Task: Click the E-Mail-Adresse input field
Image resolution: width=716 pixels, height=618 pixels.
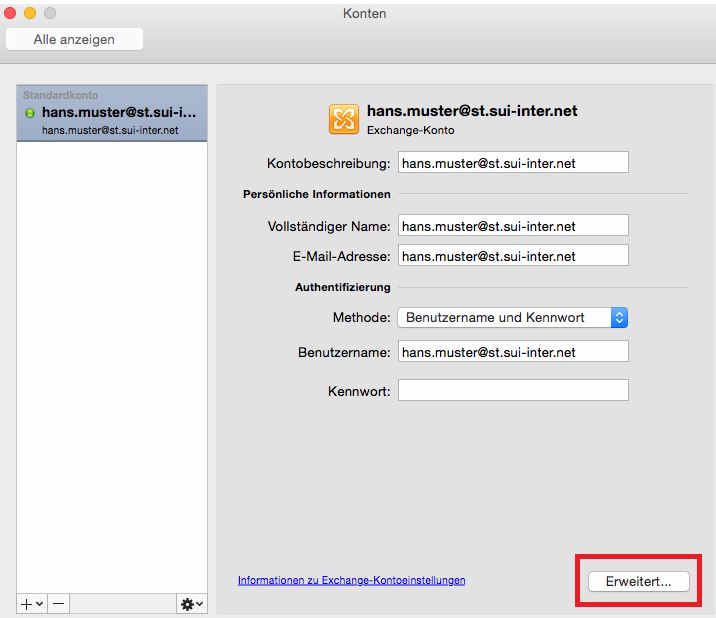Action: 512,256
